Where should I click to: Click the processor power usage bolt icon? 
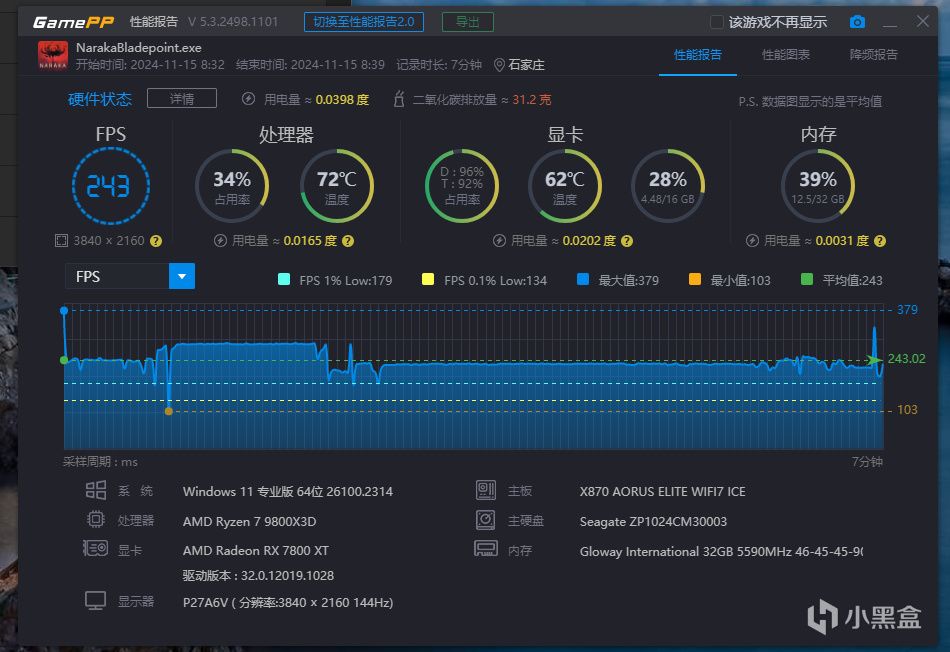[x=221, y=241]
